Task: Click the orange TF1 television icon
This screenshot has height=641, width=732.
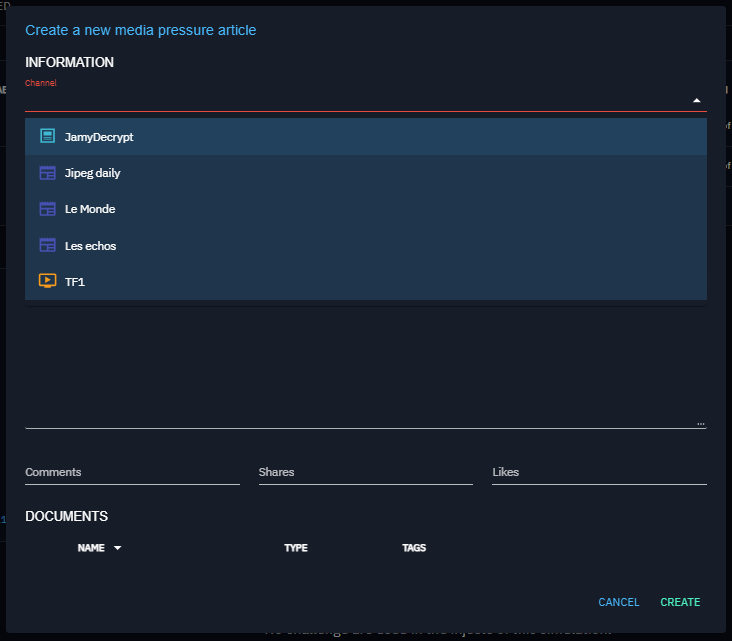Action: (x=47, y=281)
